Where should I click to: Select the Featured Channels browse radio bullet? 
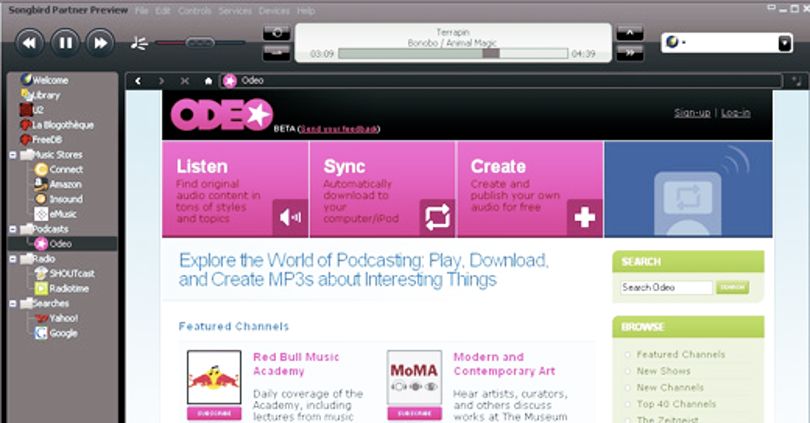coord(628,355)
